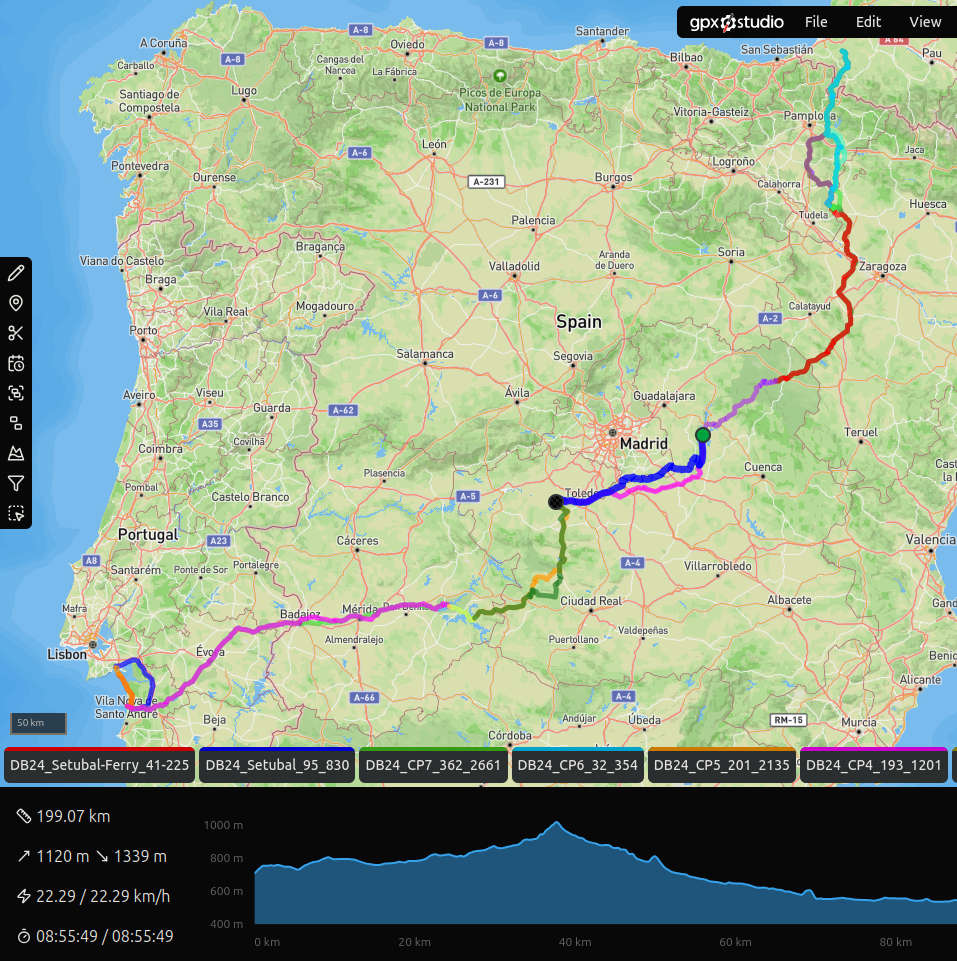Open the time and calendar tool

click(15, 363)
